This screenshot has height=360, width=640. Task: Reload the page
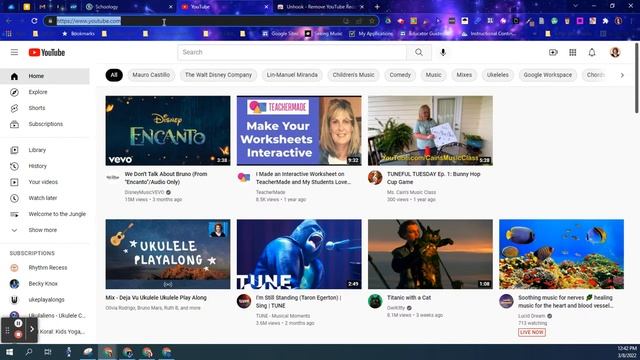pos(34,21)
